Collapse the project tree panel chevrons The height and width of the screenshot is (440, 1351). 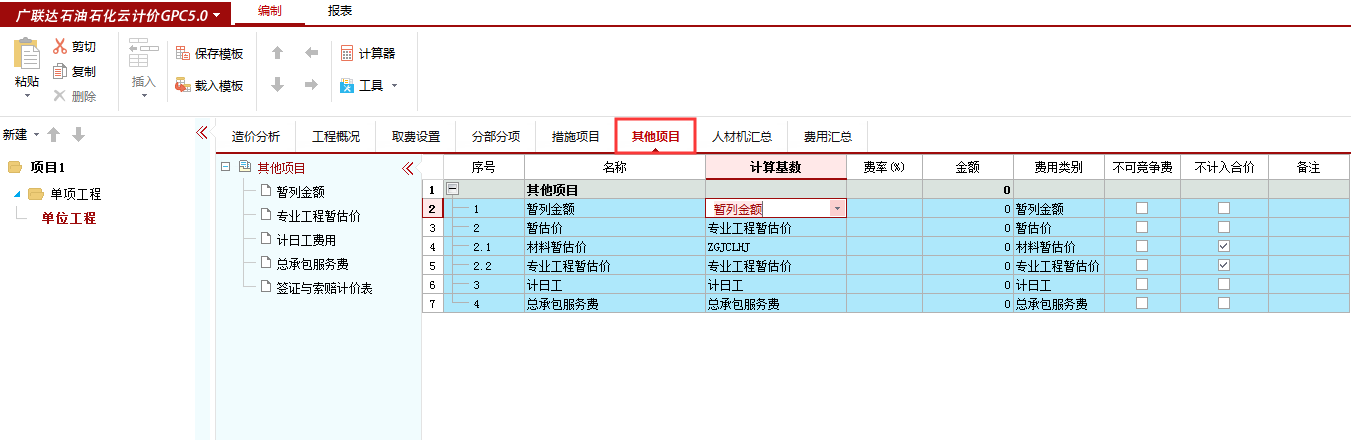pos(201,132)
